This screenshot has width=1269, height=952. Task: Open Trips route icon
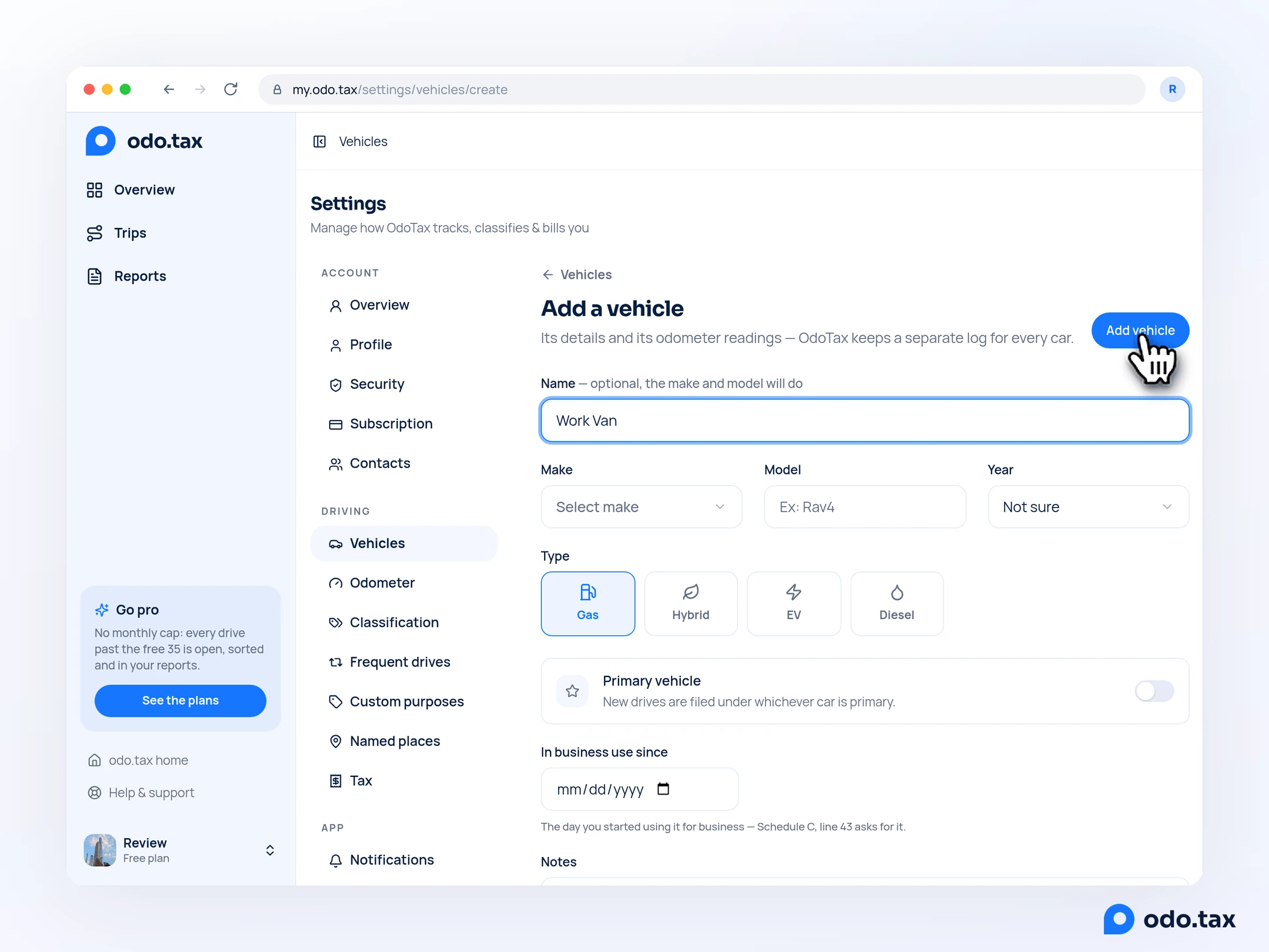point(95,233)
